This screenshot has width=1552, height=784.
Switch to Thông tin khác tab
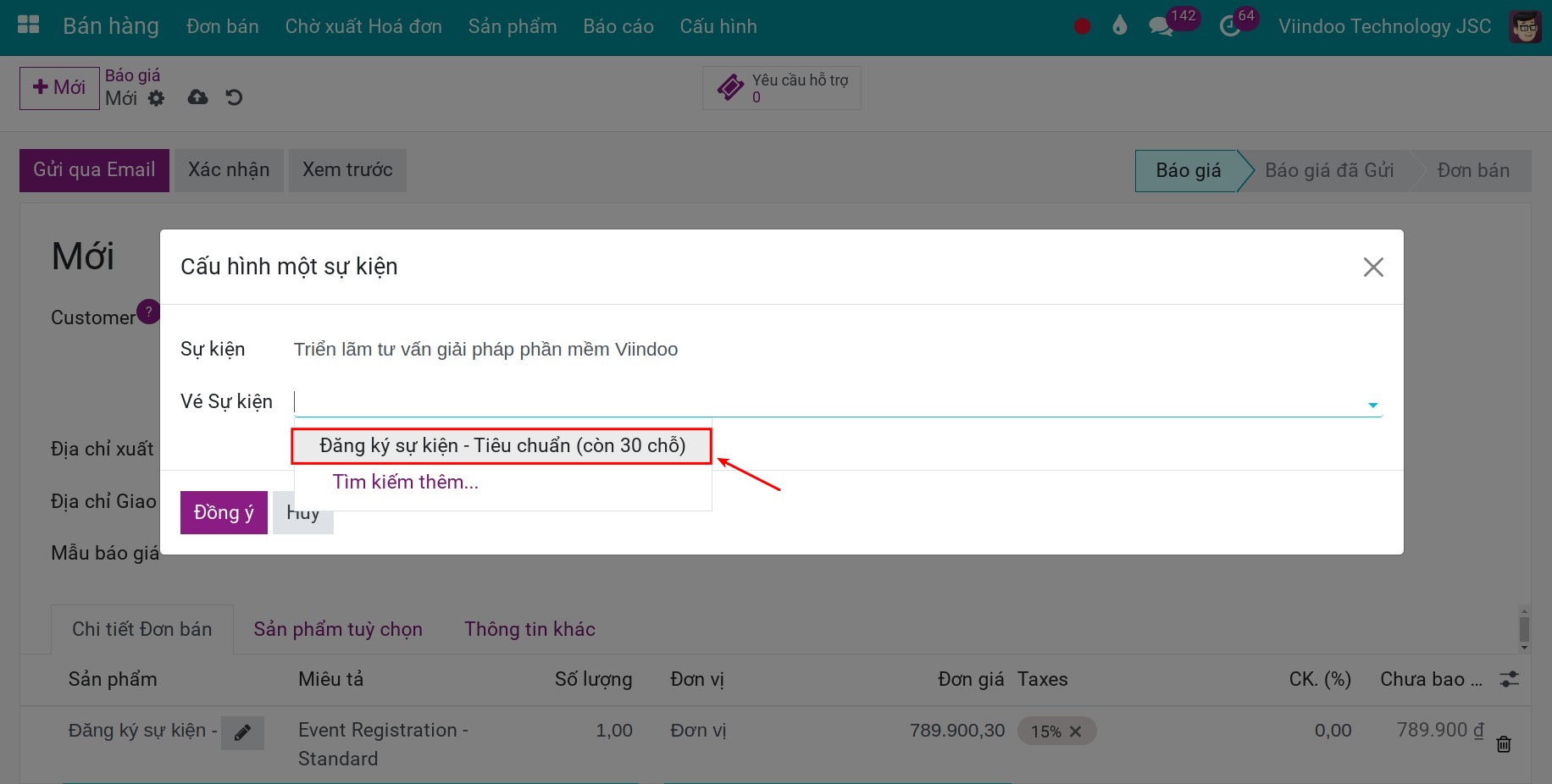point(529,629)
